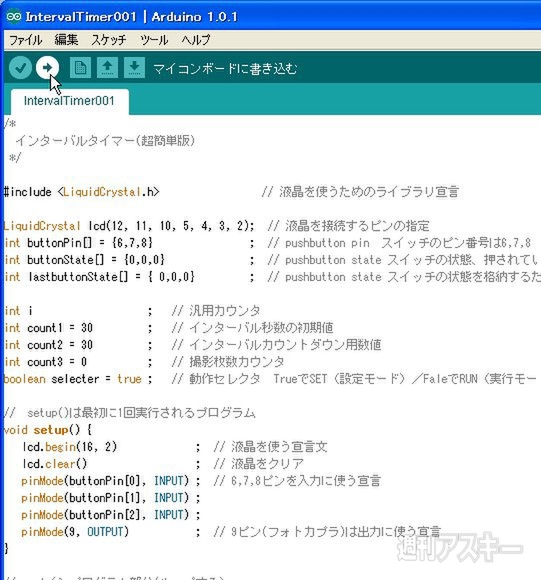The height and width of the screenshot is (580, 541).
Task: Open the ツール menu
Action: (x=154, y=40)
